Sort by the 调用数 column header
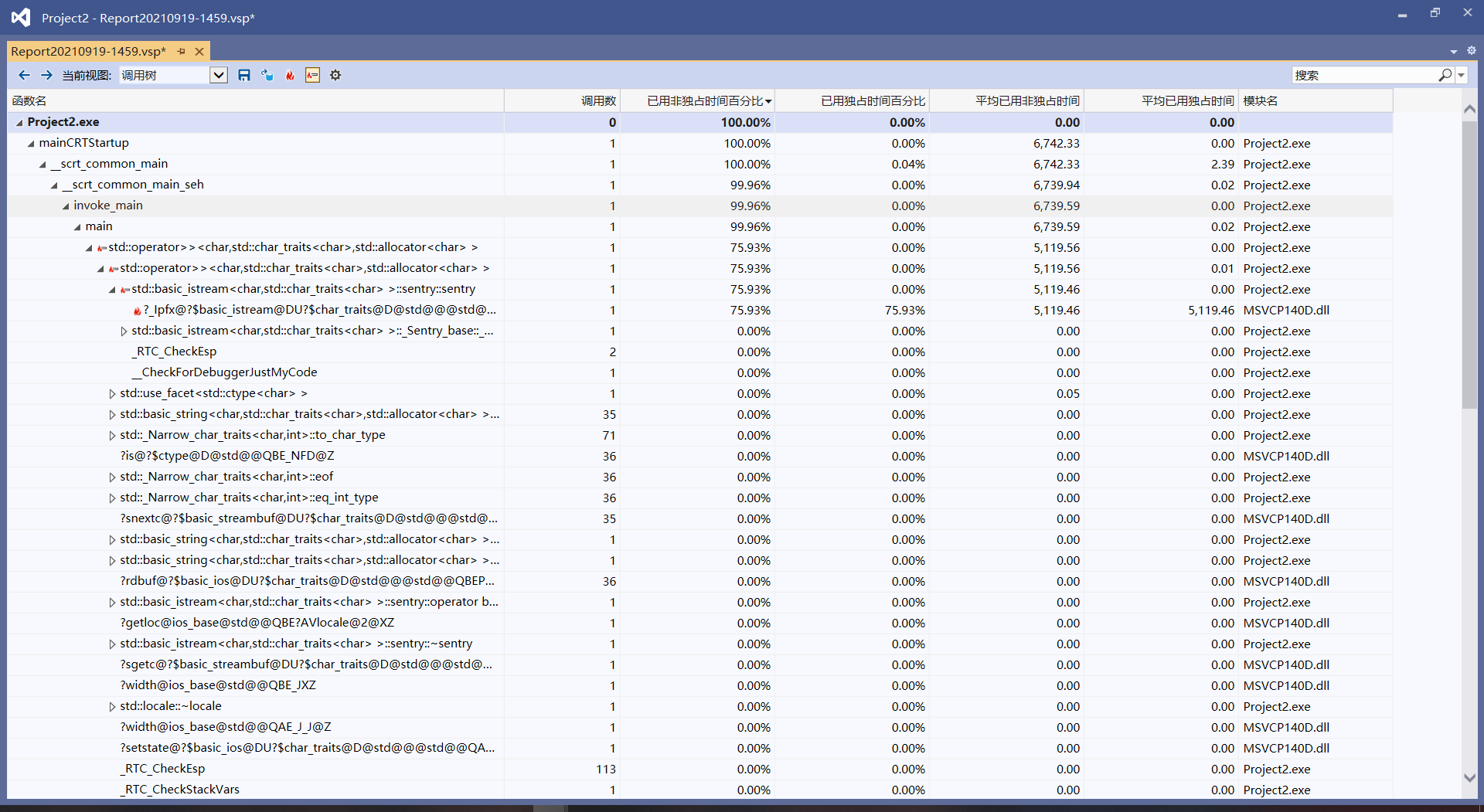The image size is (1484, 812). (598, 100)
